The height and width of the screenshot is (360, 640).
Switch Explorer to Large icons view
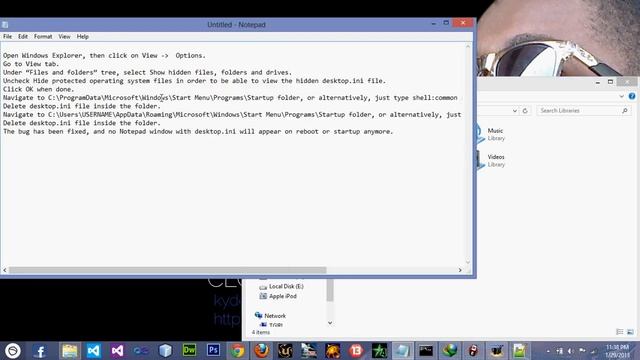tap(630, 332)
